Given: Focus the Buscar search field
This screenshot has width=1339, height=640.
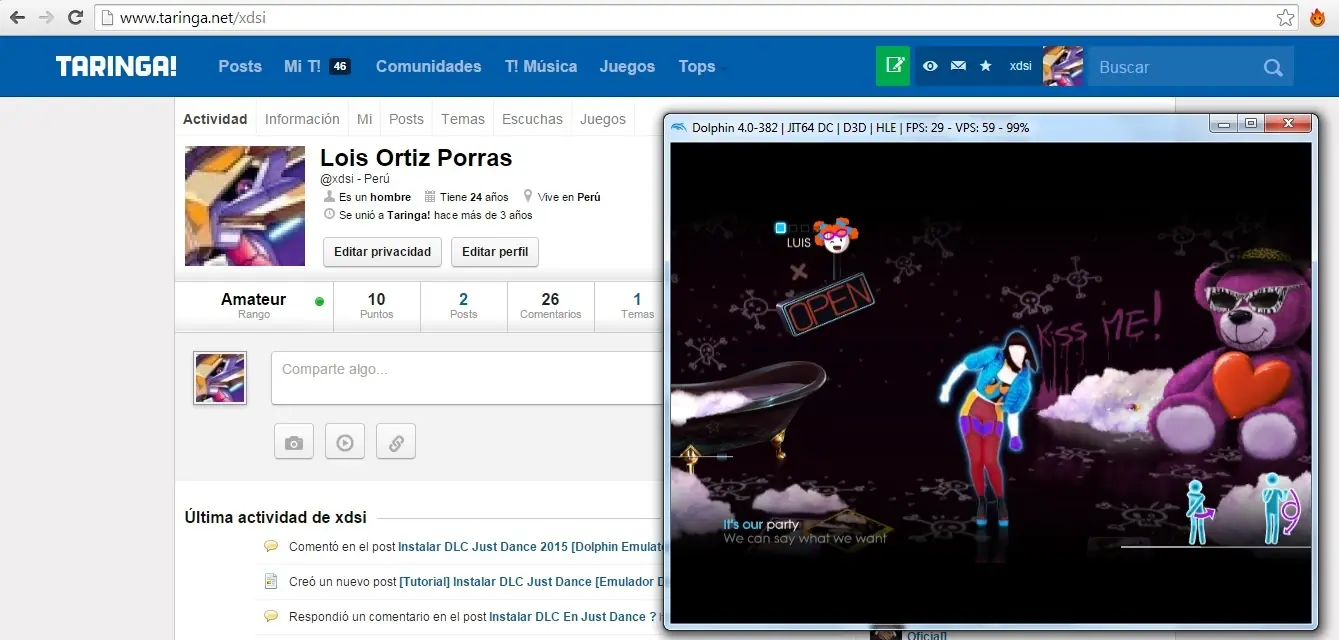Looking at the screenshot, I should point(1175,67).
